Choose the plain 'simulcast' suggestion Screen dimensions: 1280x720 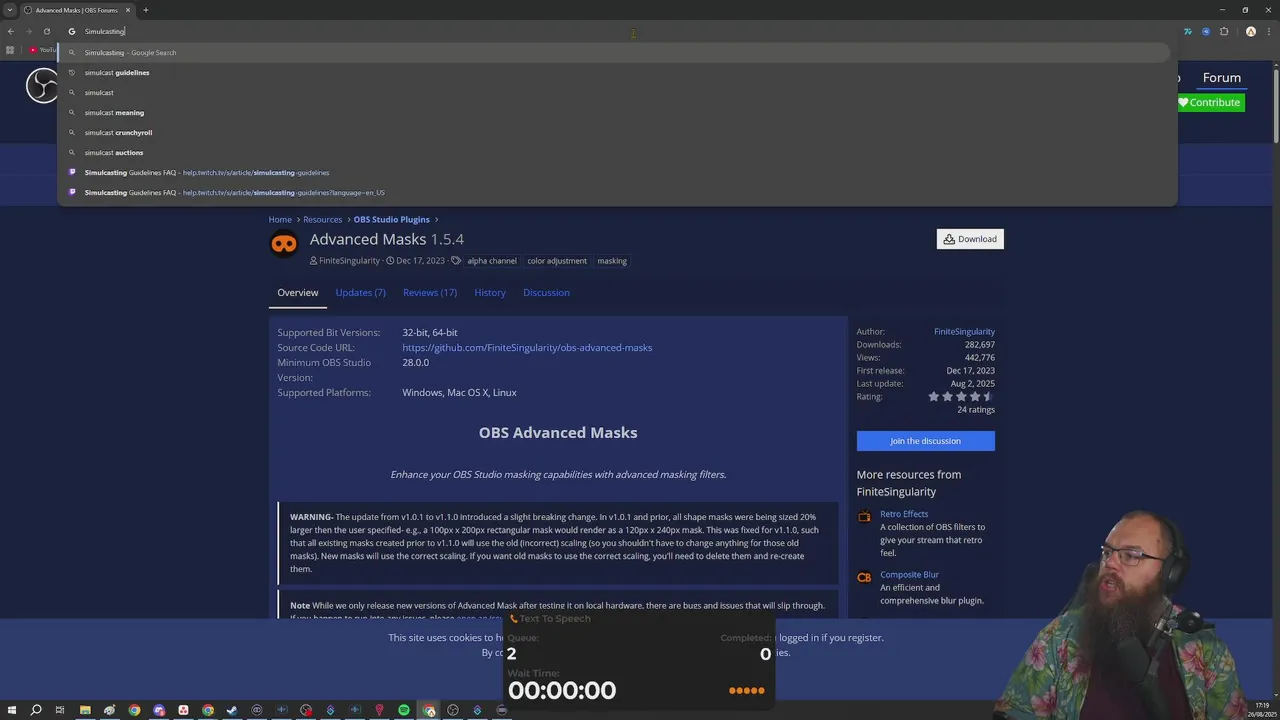pos(616,92)
